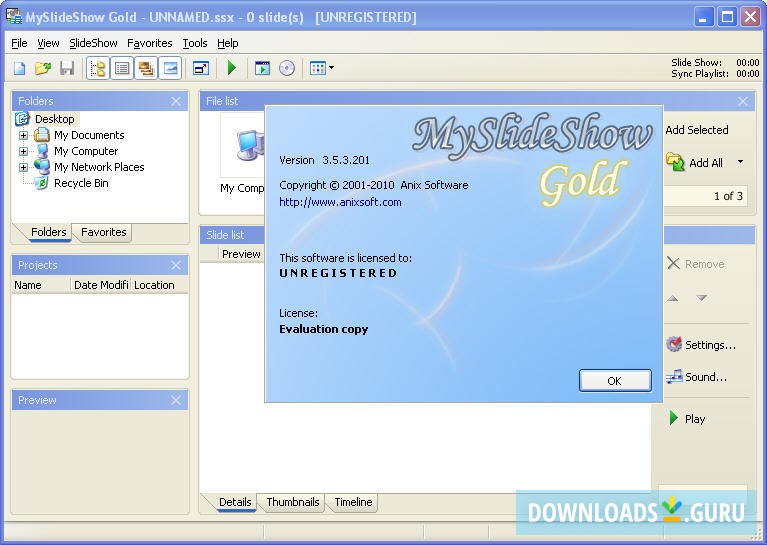Open slide Settings...
Screen dimensions: 767x545
700,345
